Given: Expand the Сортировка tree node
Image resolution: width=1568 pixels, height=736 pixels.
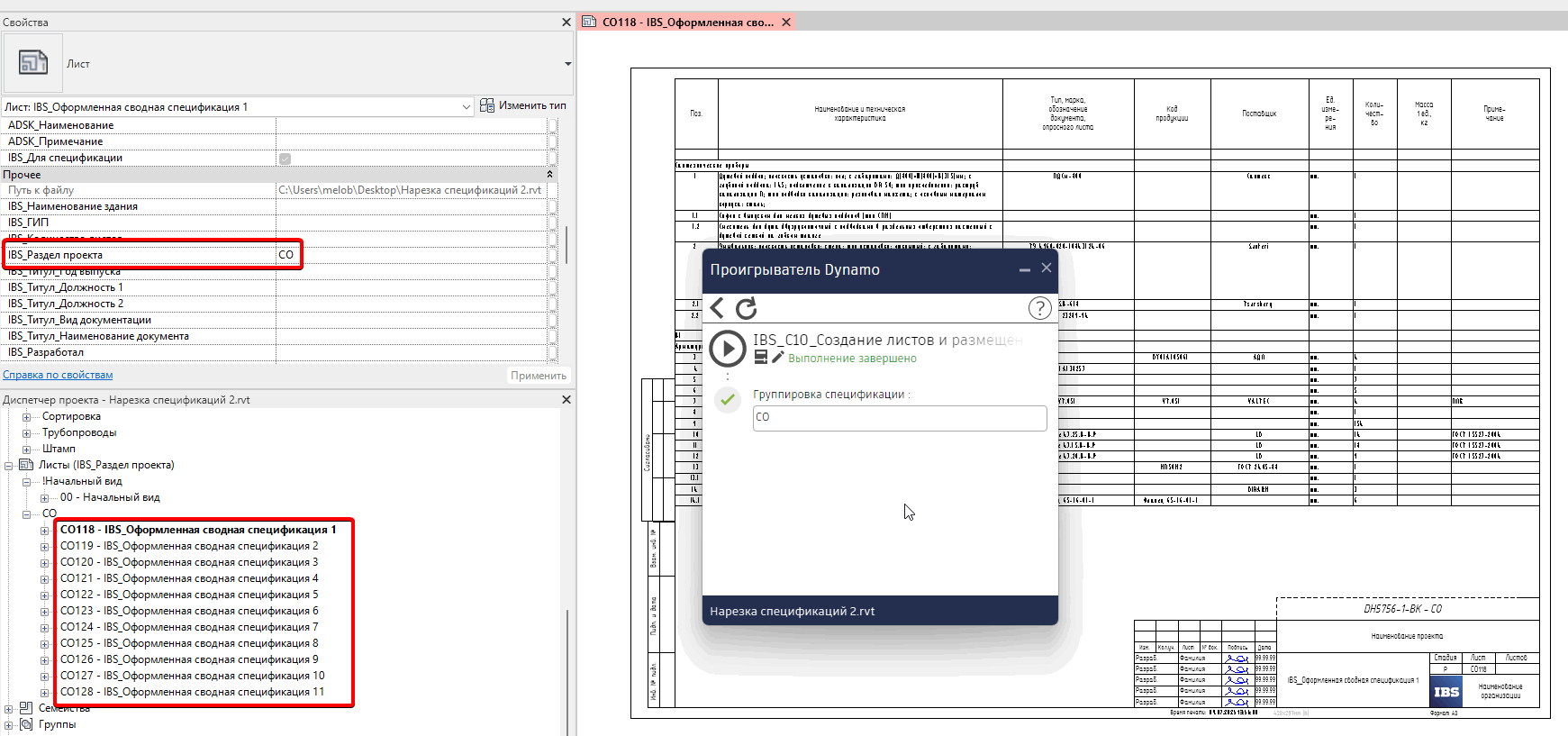Looking at the screenshot, I should (x=26, y=417).
